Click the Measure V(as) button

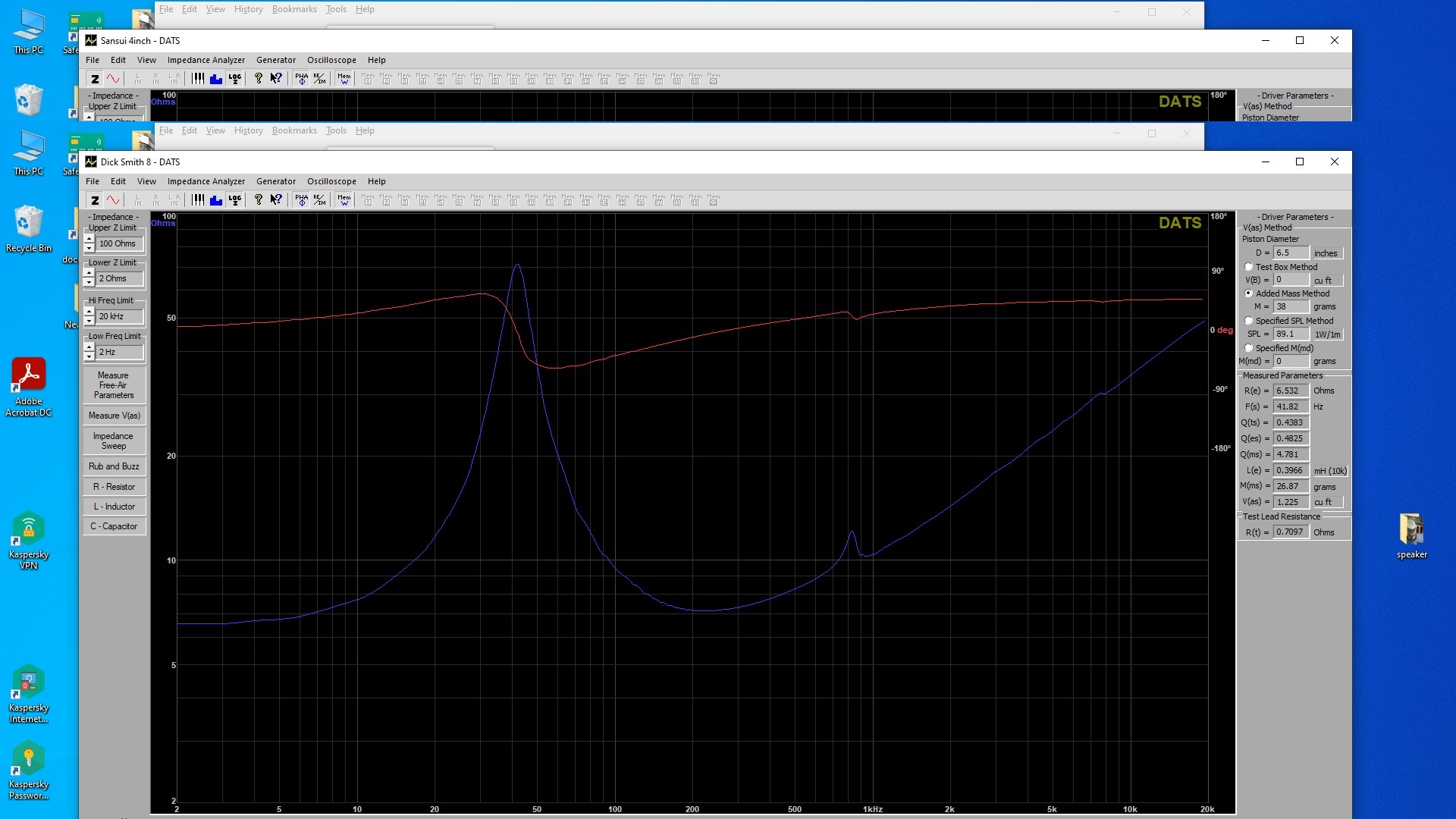point(114,416)
